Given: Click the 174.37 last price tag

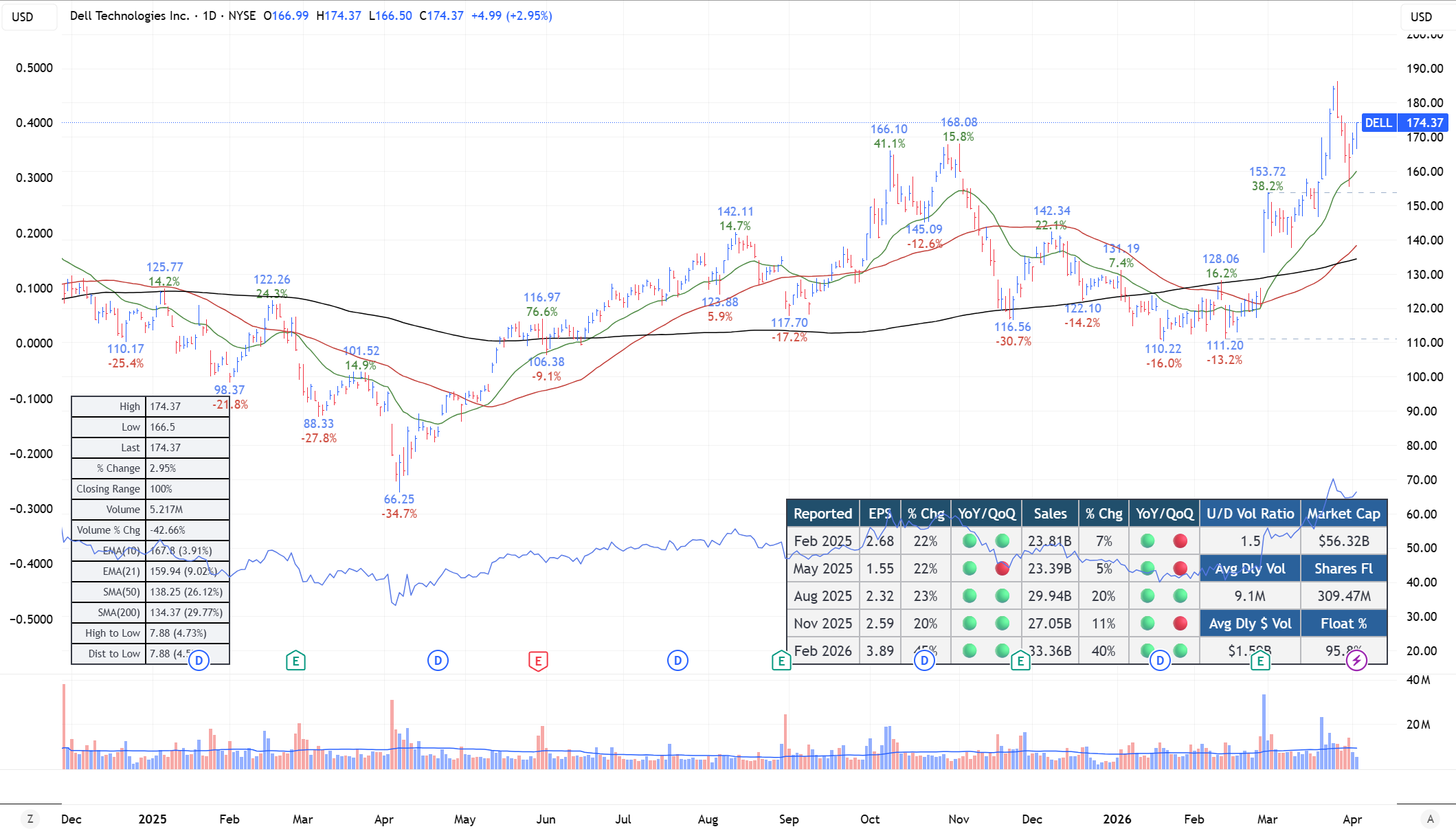Looking at the screenshot, I should click(x=1424, y=123).
